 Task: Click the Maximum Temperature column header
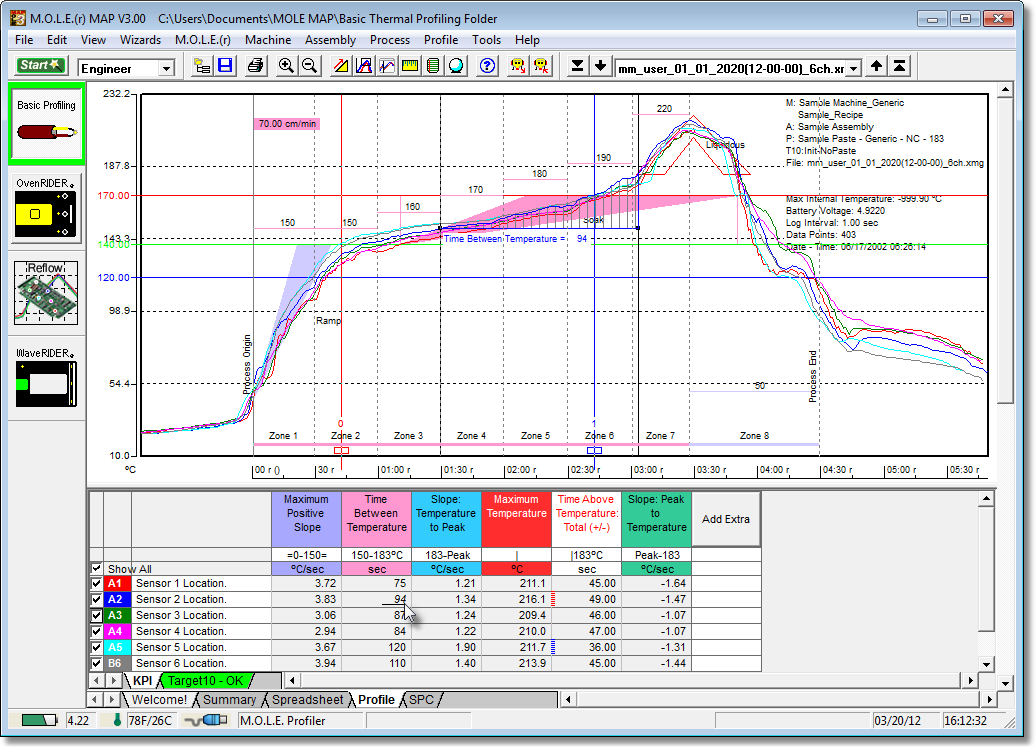[517, 519]
